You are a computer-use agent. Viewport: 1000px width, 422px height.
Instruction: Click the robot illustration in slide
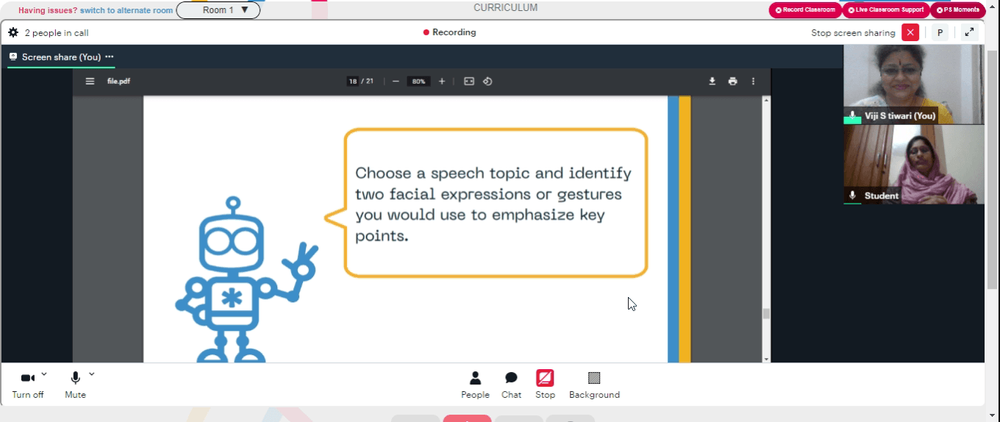tap(246, 280)
